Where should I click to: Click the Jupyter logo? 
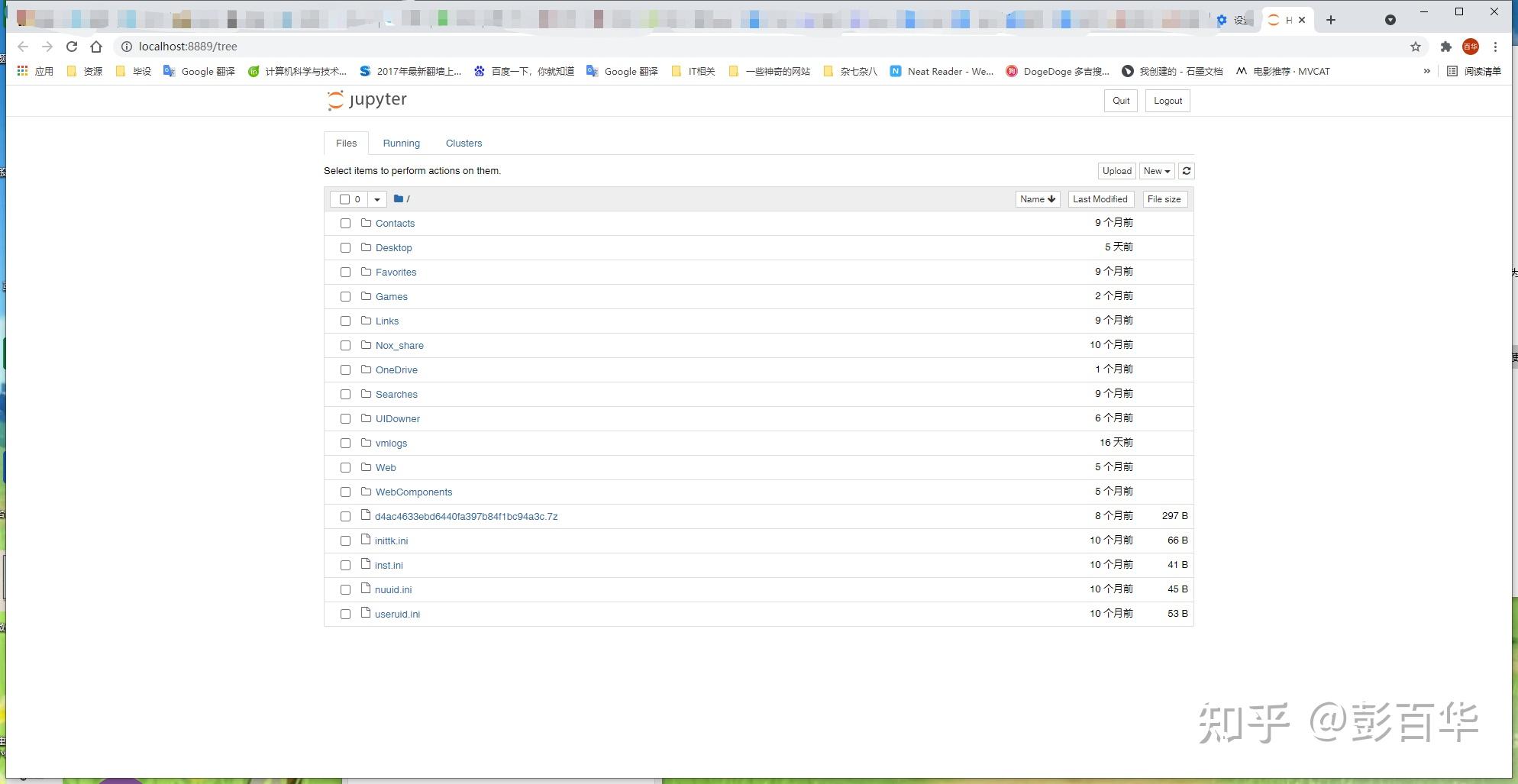[x=367, y=100]
